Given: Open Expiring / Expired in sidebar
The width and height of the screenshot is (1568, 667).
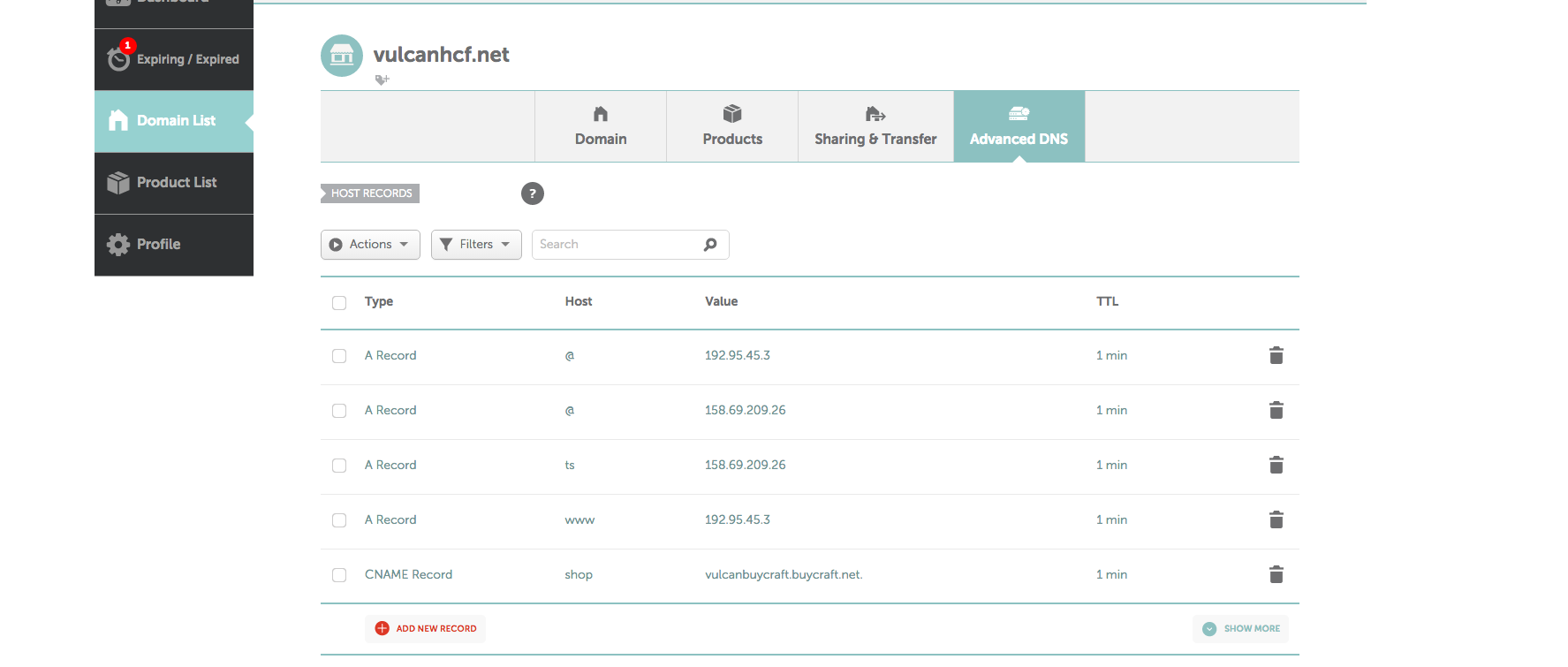Looking at the screenshot, I should [x=174, y=59].
